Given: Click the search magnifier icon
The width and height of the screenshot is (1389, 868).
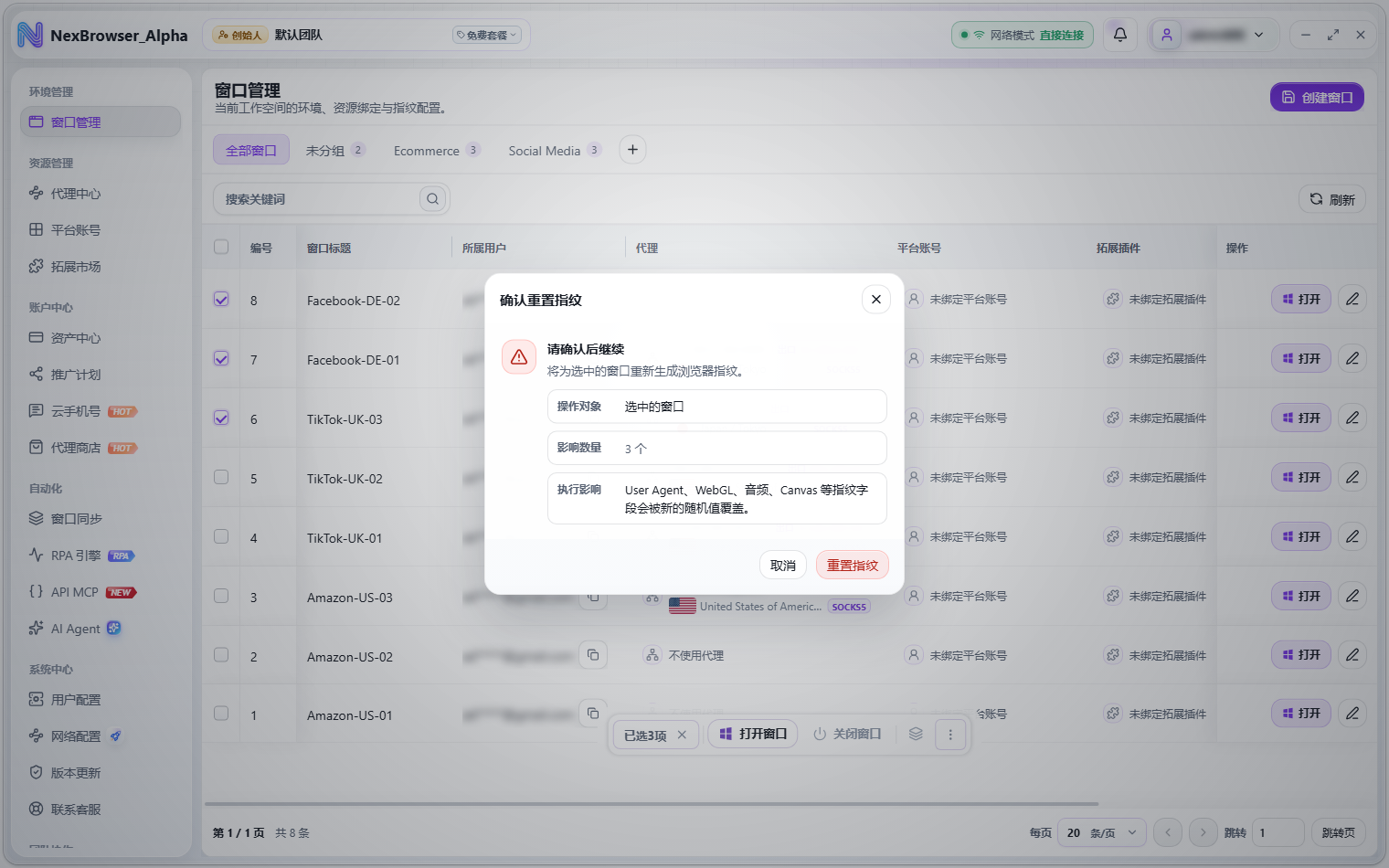Looking at the screenshot, I should (433, 199).
